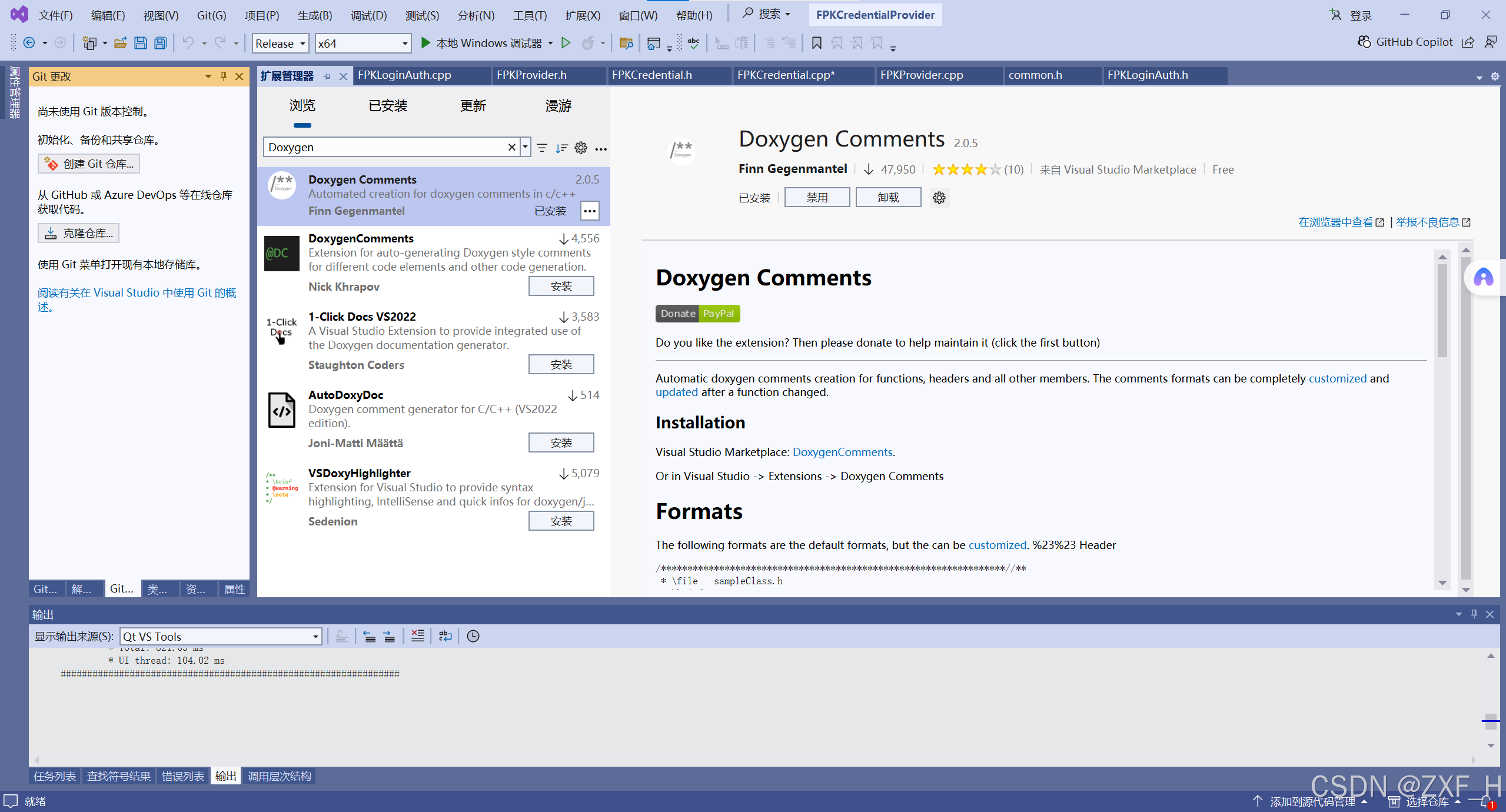Switch to the 更新 tab

pyautogui.click(x=473, y=106)
